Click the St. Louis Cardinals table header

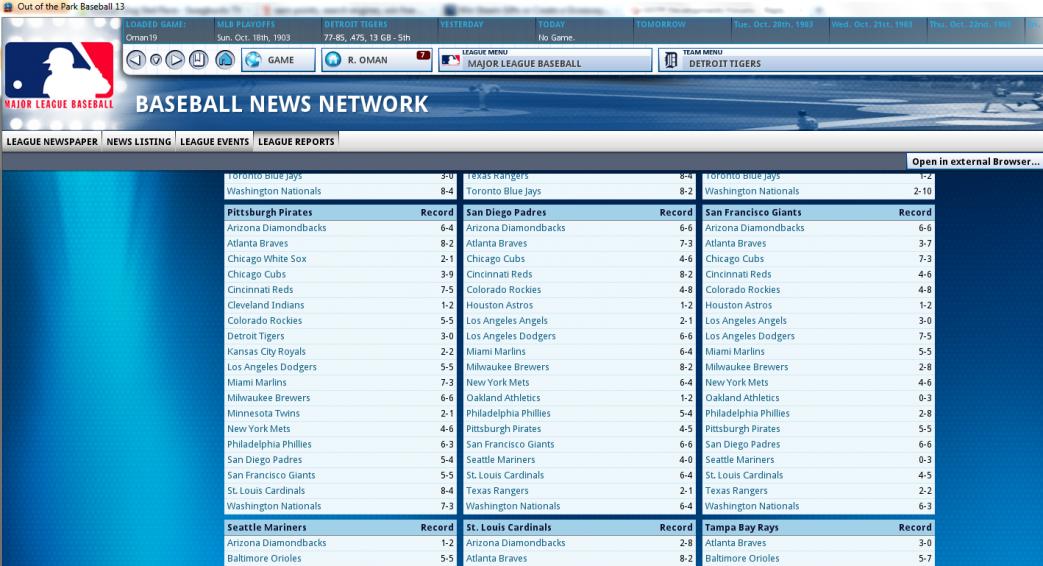tap(579, 527)
